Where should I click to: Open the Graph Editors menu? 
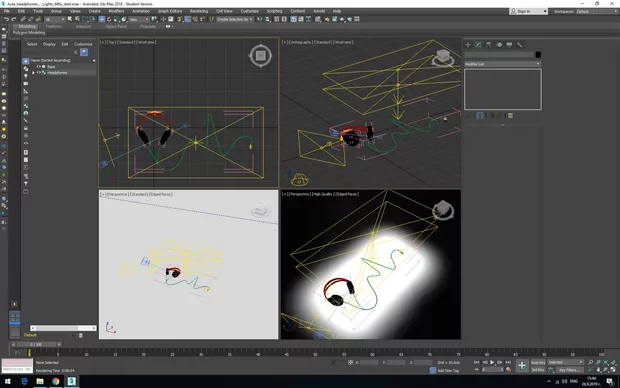click(x=170, y=11)
